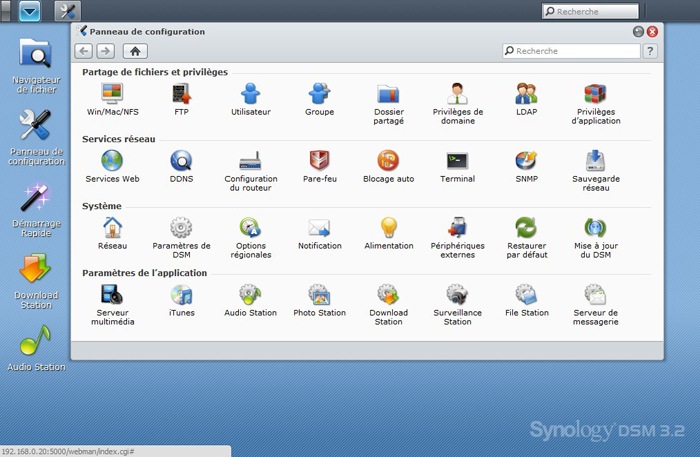Open Surveillance Station settings
Viewport: 700px width, 457px height.
coord(458,304)
